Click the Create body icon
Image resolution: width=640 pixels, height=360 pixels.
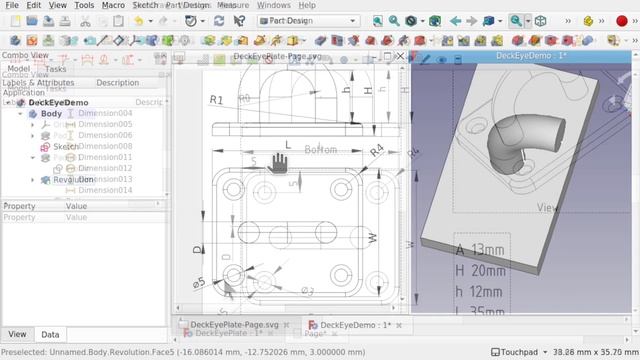point(16,40)
